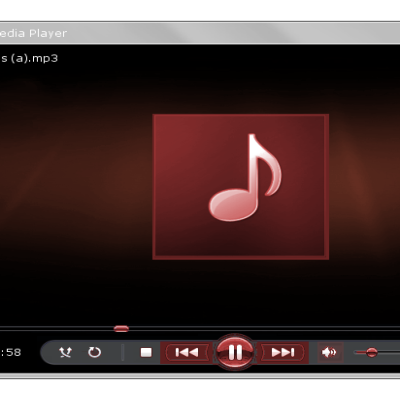This screenshot has width=400, height=400.
Task: Skip to the previous track
Action: (x=187, y=352)
